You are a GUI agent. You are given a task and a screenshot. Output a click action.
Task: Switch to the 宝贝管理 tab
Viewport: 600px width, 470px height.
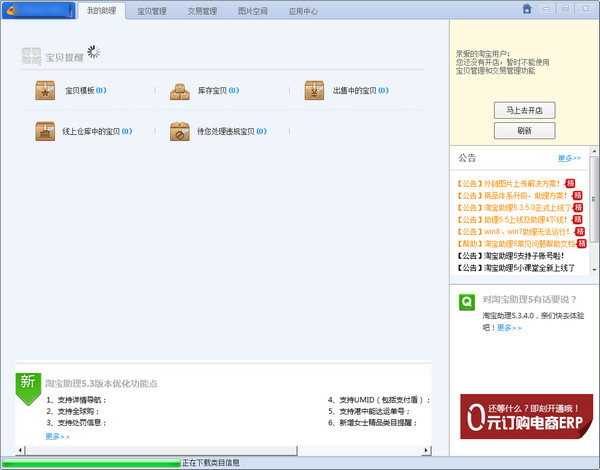tap(152, 11)
